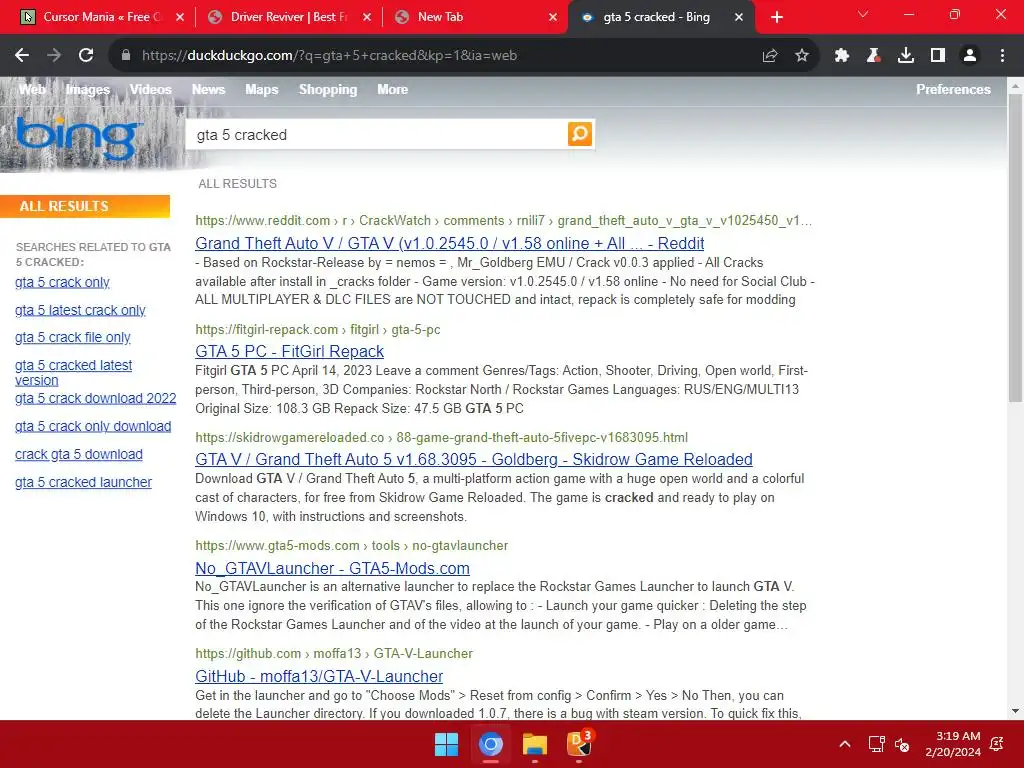
Task: Show hidden system tray icons chevron
Action: [x=844, y=744]
